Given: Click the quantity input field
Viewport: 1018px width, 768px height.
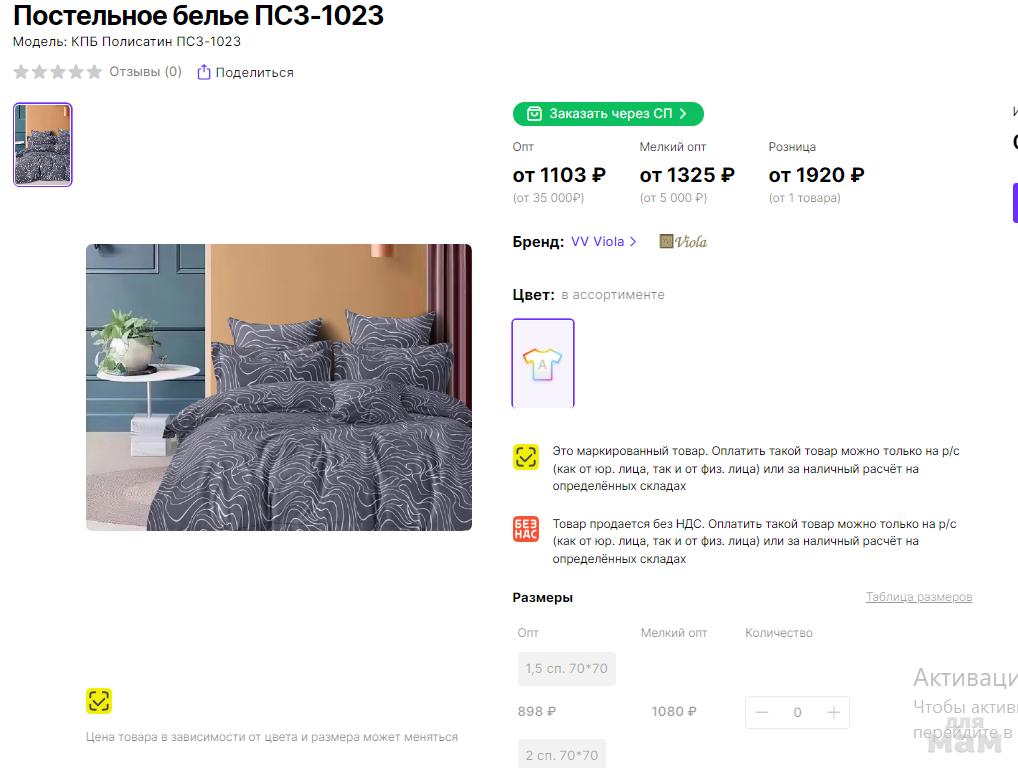Looking at the screenshot, I should (x=797, y=712).
